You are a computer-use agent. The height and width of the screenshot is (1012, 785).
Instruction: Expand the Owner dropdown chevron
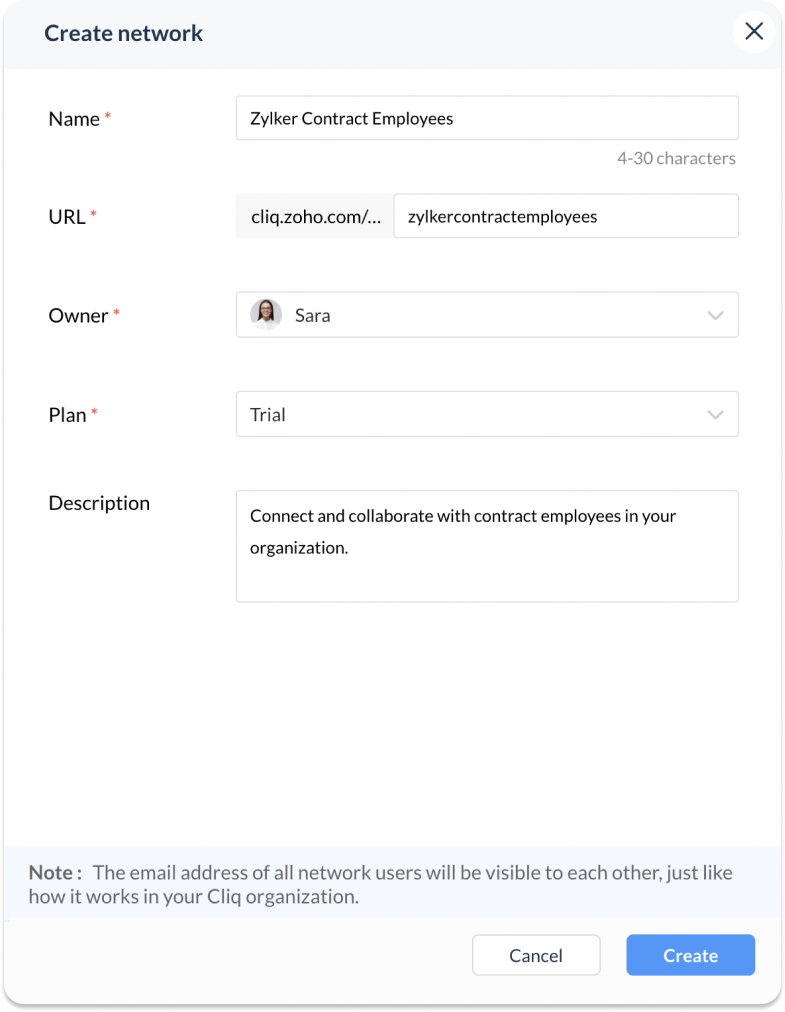coord(715,316)
